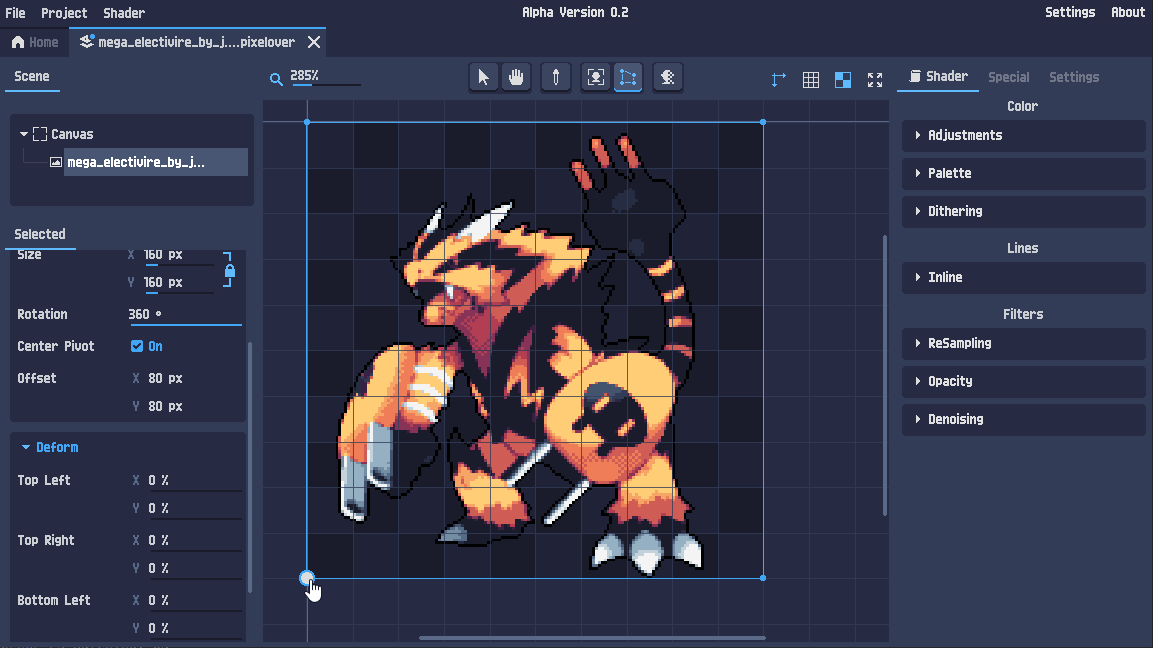Expand the Adjustments section
Screen dimensions: 1153x648
click(1024, 135)
